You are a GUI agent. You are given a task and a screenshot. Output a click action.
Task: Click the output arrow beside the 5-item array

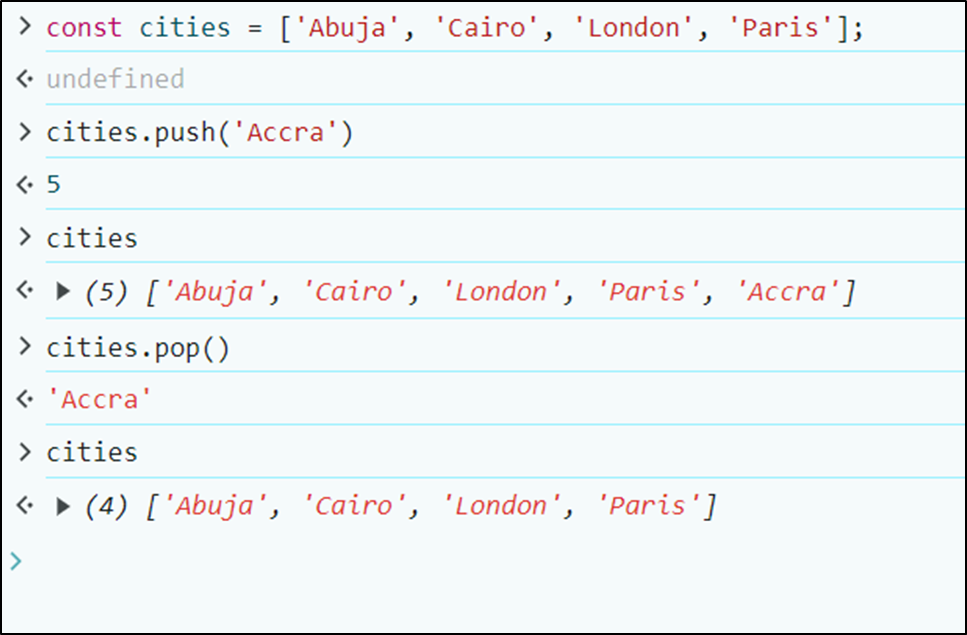(x=24, y=292)
